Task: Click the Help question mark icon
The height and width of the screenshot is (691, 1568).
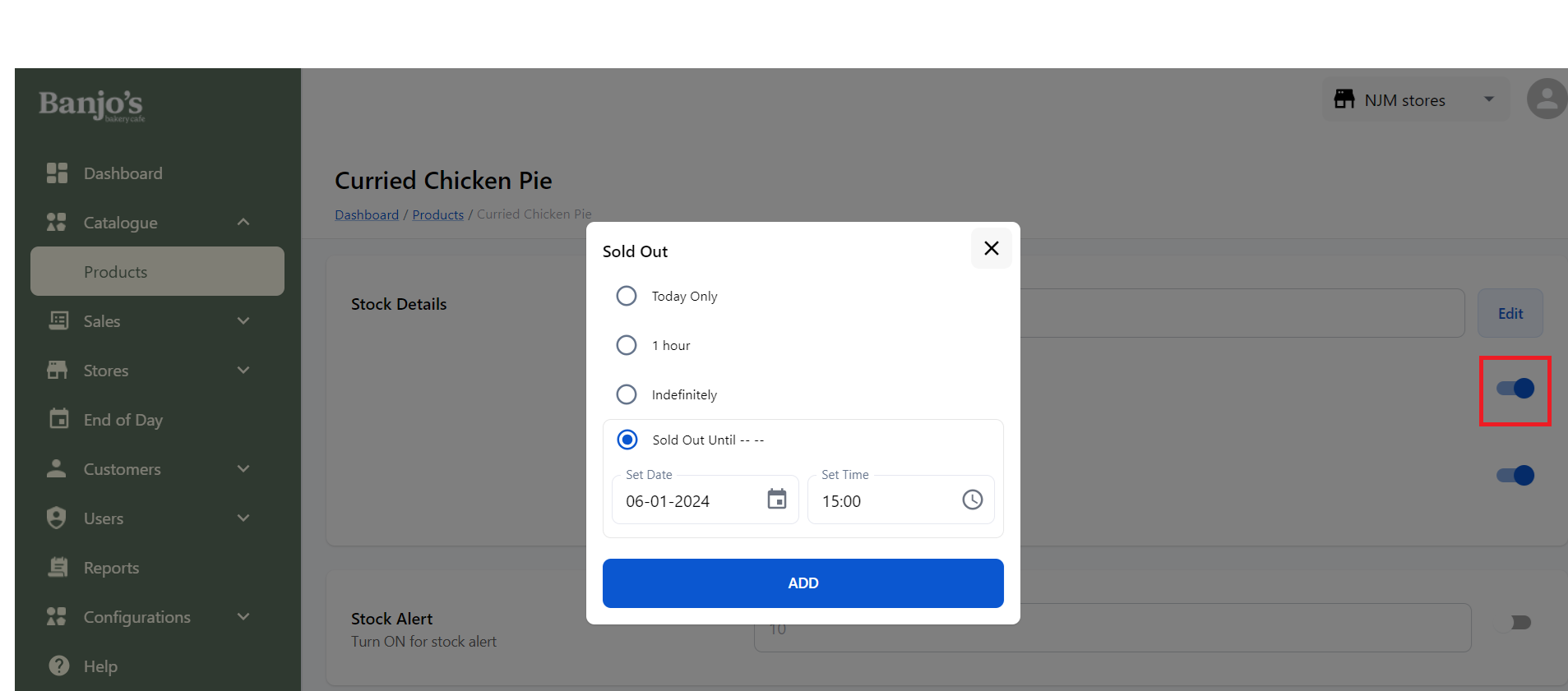Action: 58,666
